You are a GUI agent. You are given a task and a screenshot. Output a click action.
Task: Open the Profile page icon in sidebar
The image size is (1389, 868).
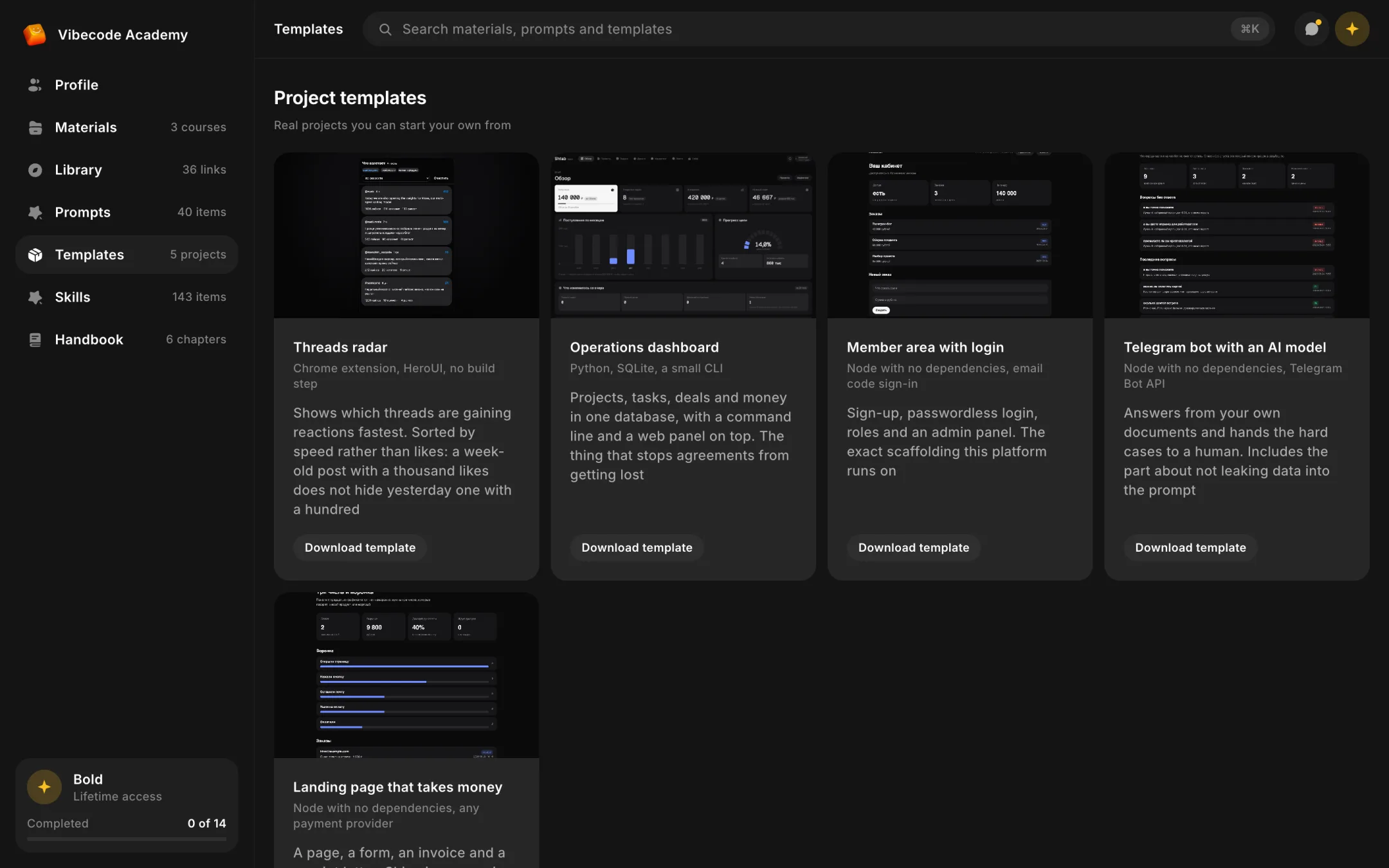[x=35, y=85]
